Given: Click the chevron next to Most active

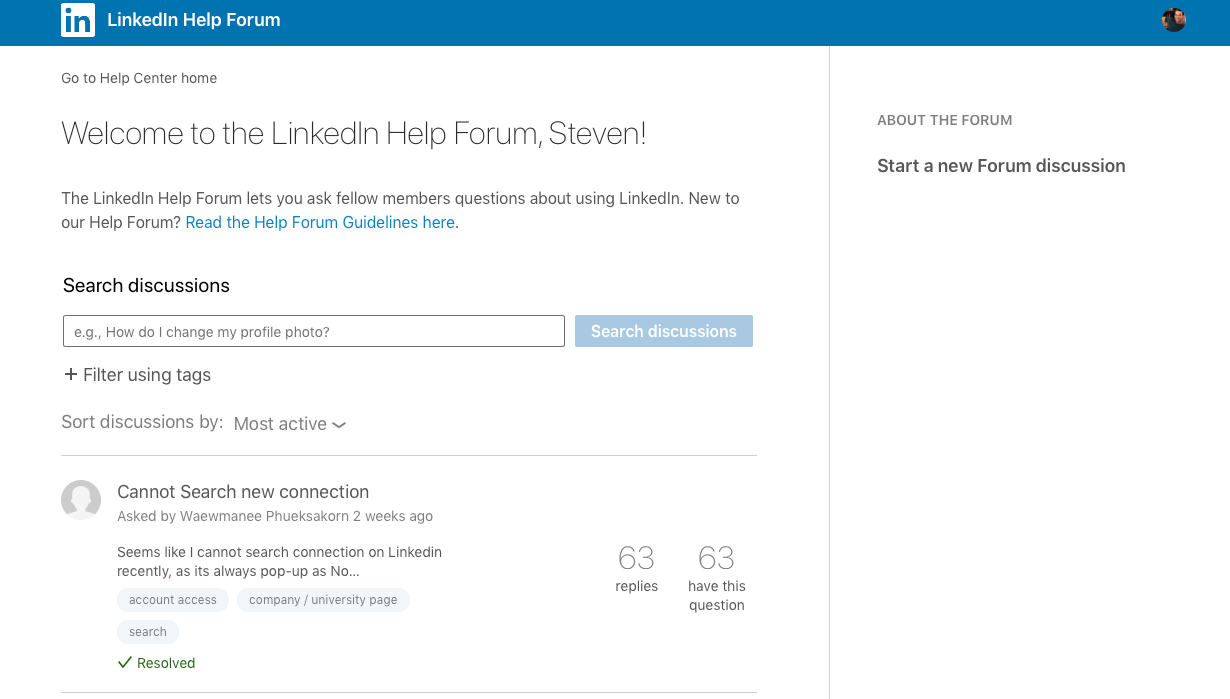Looking at the screenshot, I should 339,425.
